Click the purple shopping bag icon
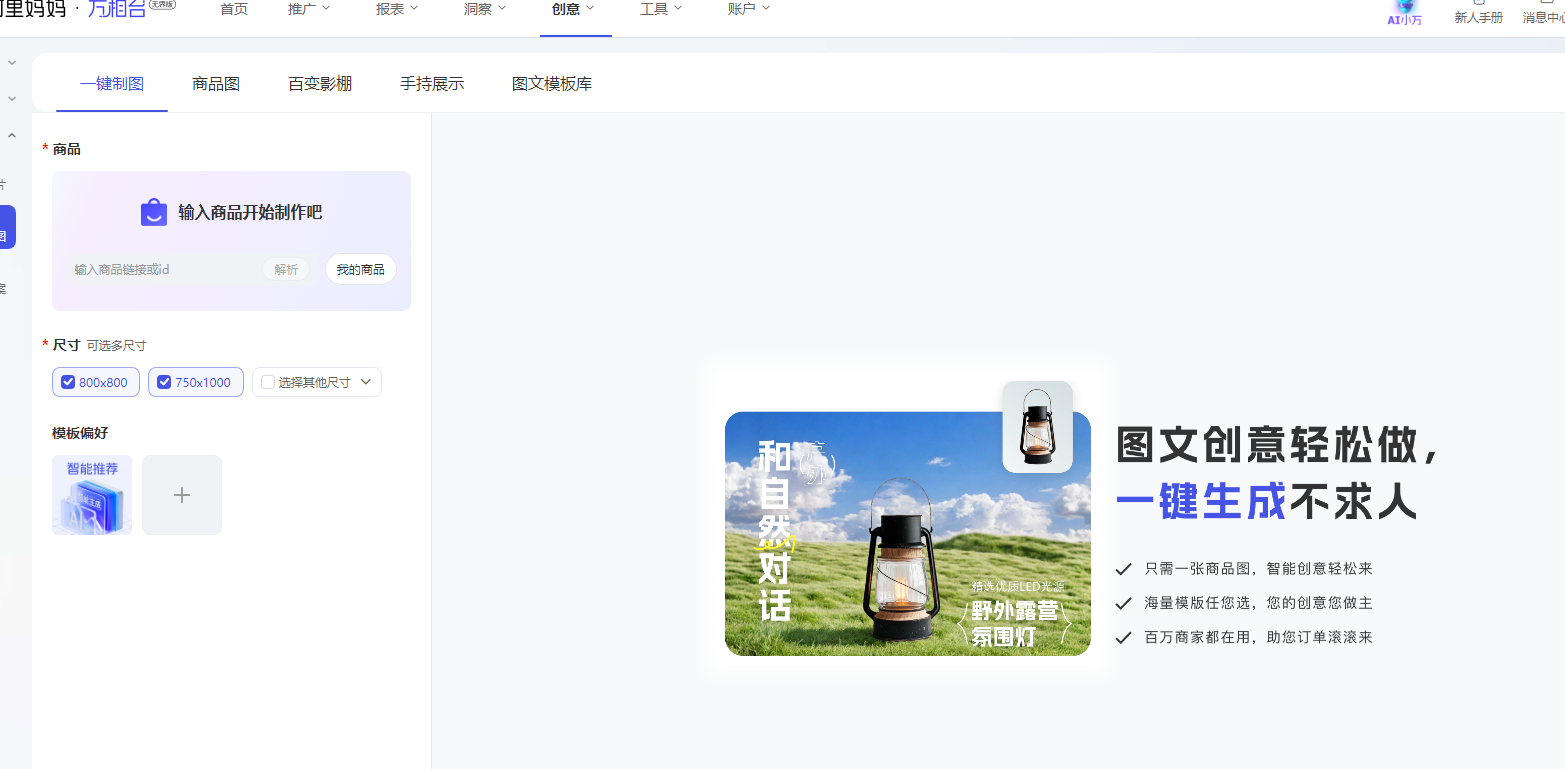 click(x=154, y=212)
